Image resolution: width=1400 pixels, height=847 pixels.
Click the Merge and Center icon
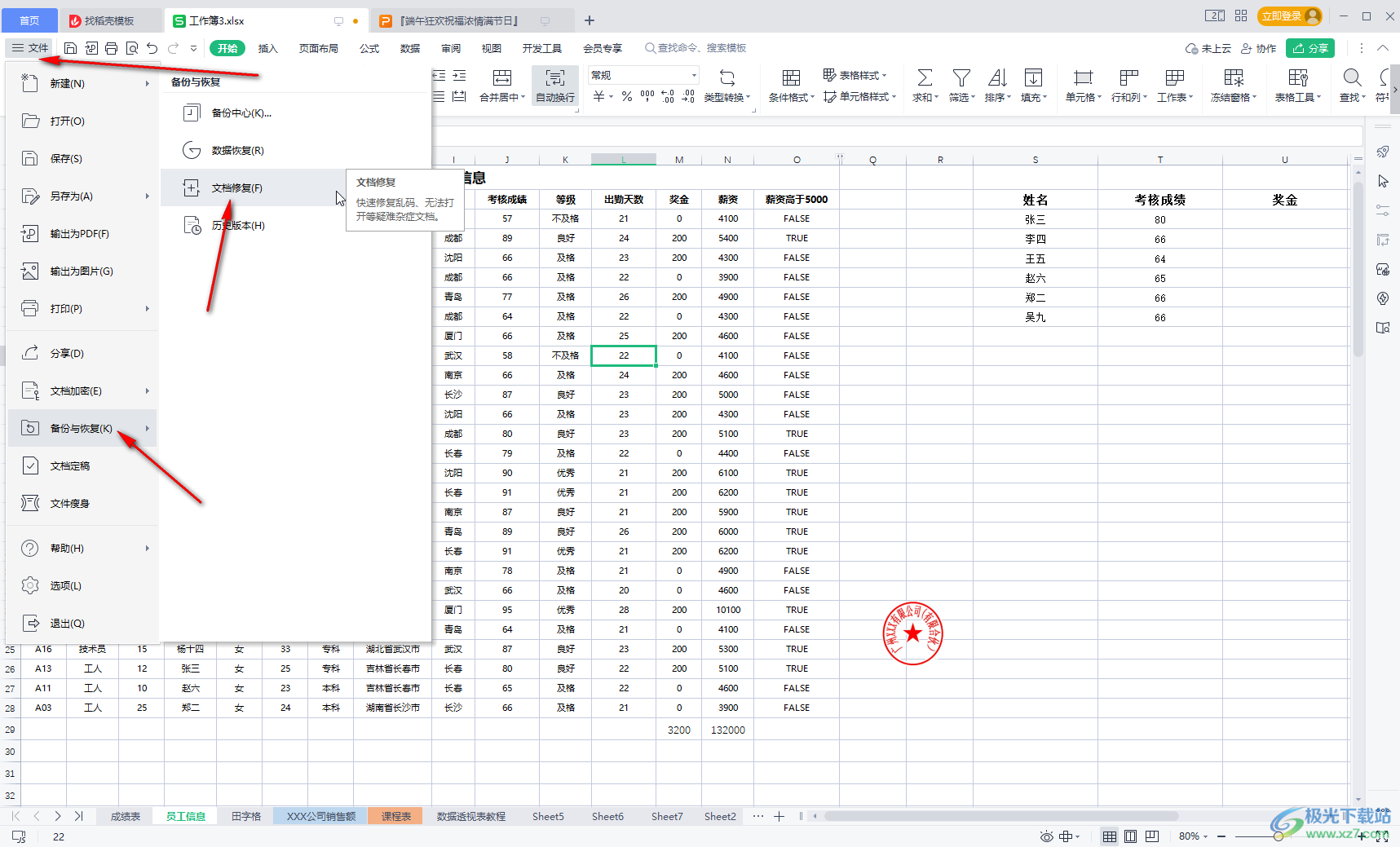click(x=502, y=77)
